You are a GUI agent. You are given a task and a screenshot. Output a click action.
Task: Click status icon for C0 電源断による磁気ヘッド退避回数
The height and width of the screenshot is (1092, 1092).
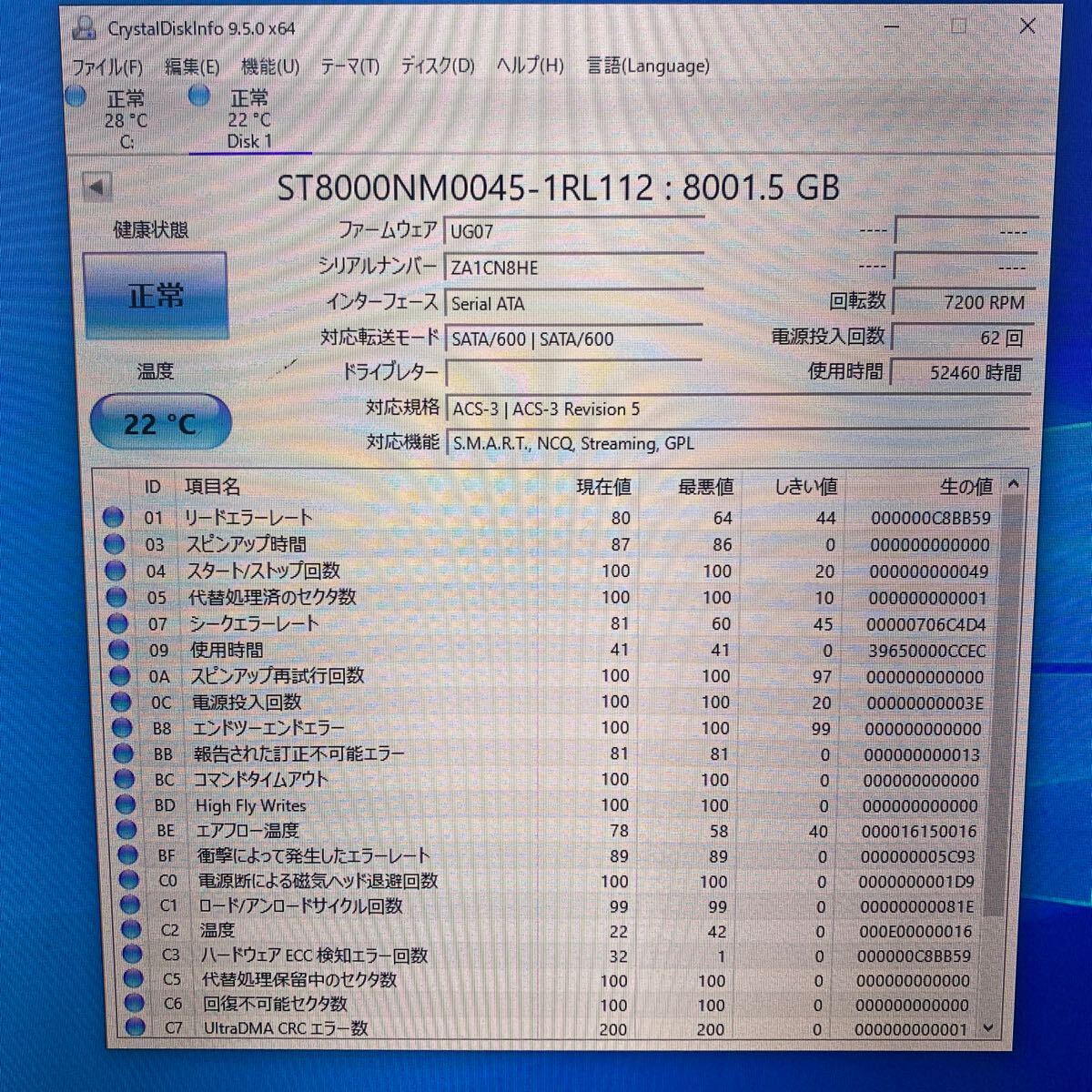(129, 881)
